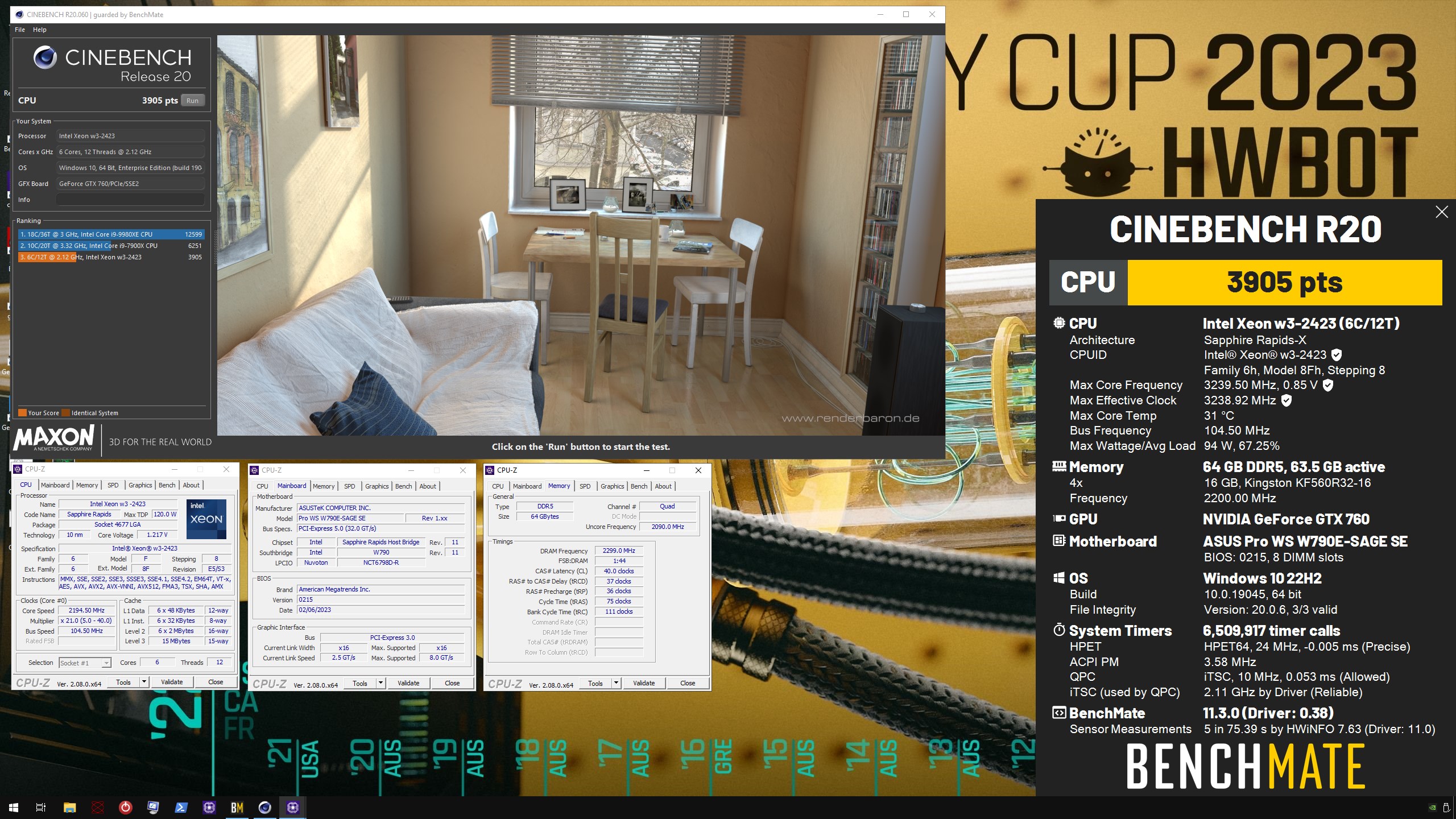Click the title bar icon of the CPU-Z Mainboard window
This screenshot has width=1456, height=819.
(x=254, y=470)
